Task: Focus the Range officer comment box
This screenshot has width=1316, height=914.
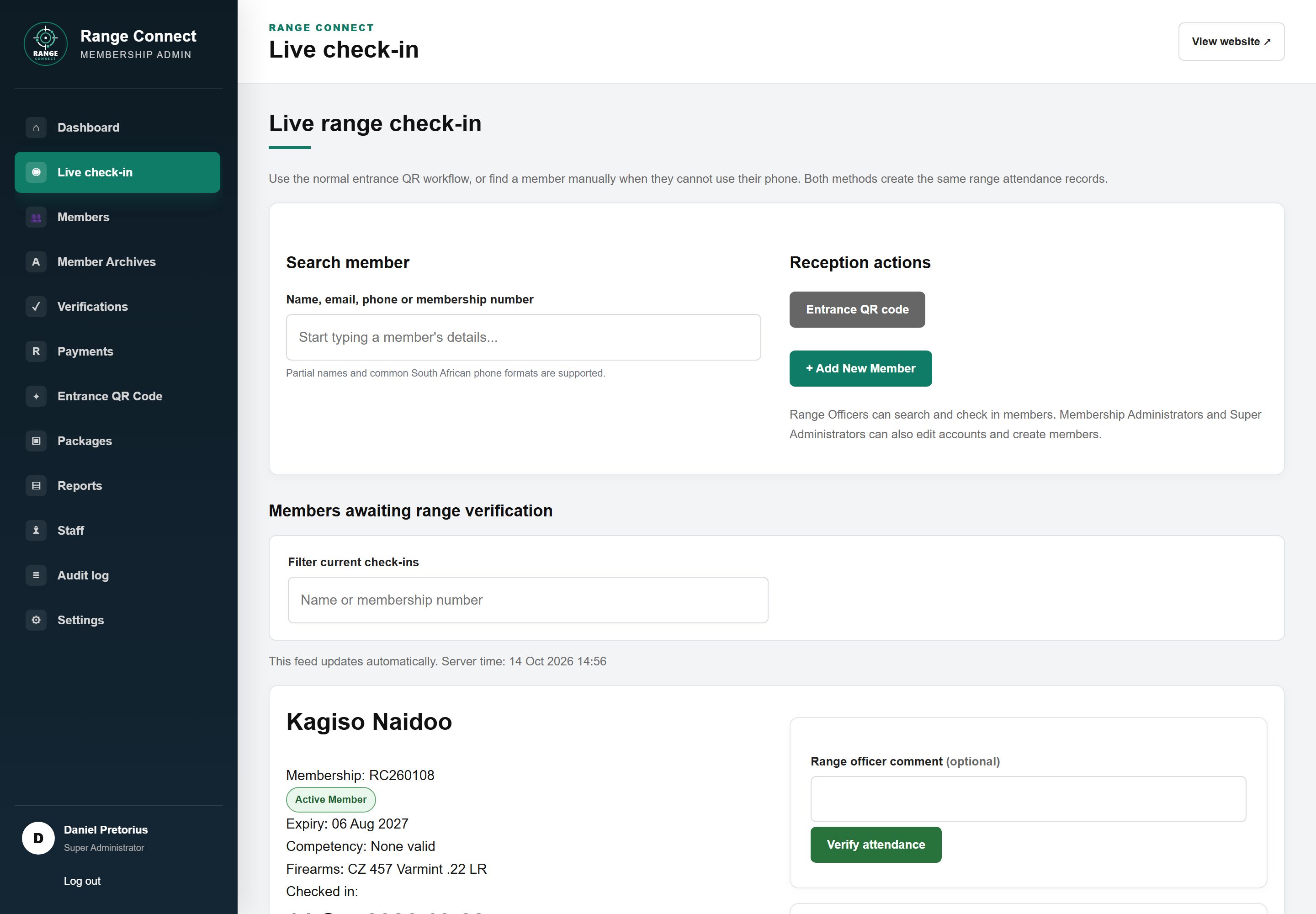Action: [x=1028, y=799]
